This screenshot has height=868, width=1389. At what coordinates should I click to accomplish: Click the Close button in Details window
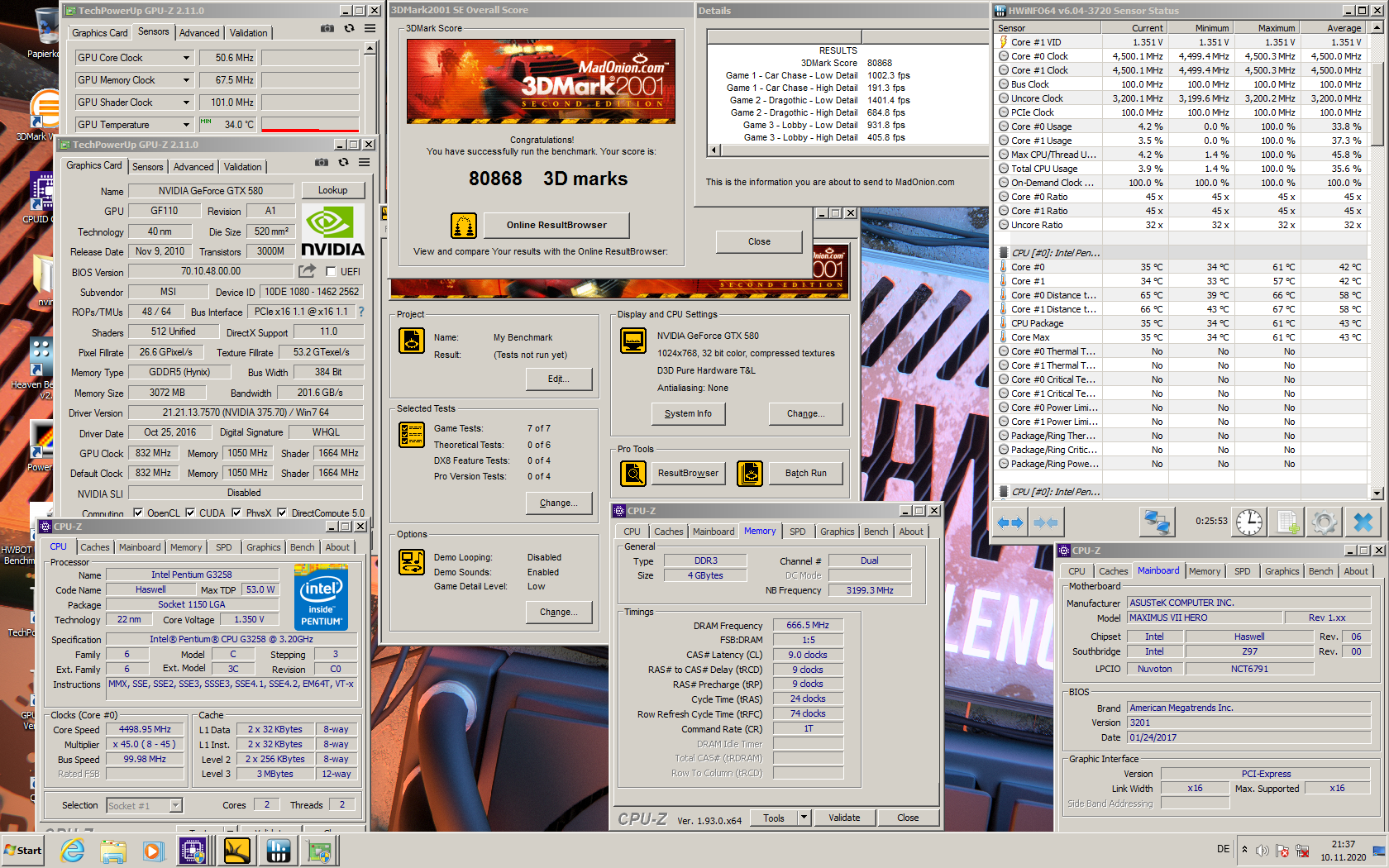[759, 241]
